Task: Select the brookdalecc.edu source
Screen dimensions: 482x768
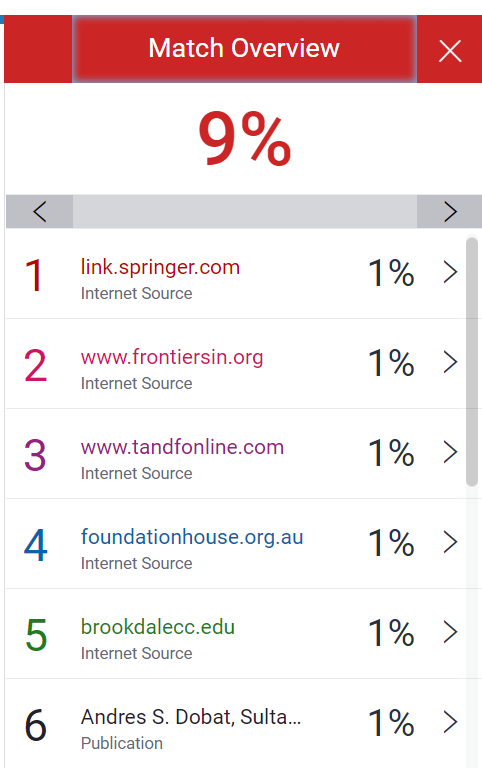Action: (158, 627)
